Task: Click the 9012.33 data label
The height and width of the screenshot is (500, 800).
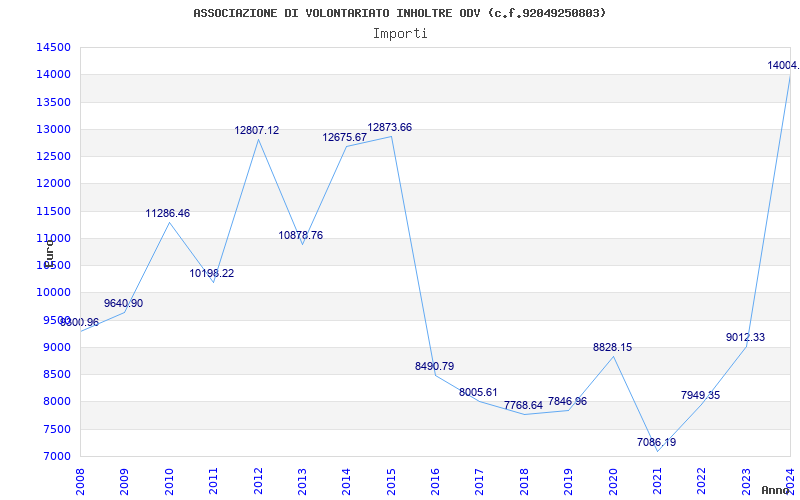Action: pos(745,338)
